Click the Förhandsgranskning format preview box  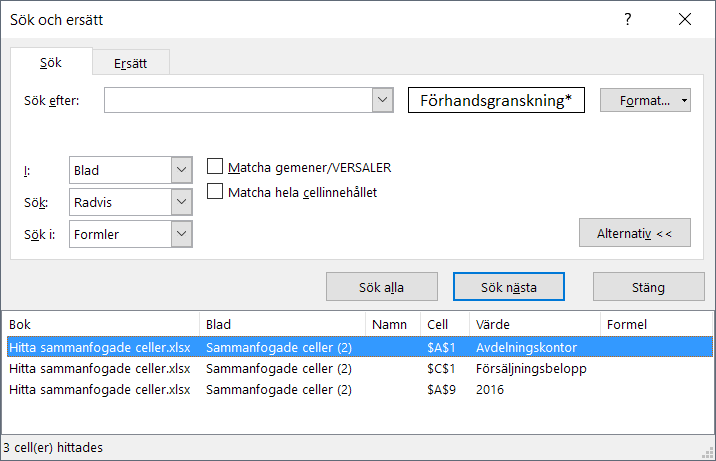tap(496, 100)
